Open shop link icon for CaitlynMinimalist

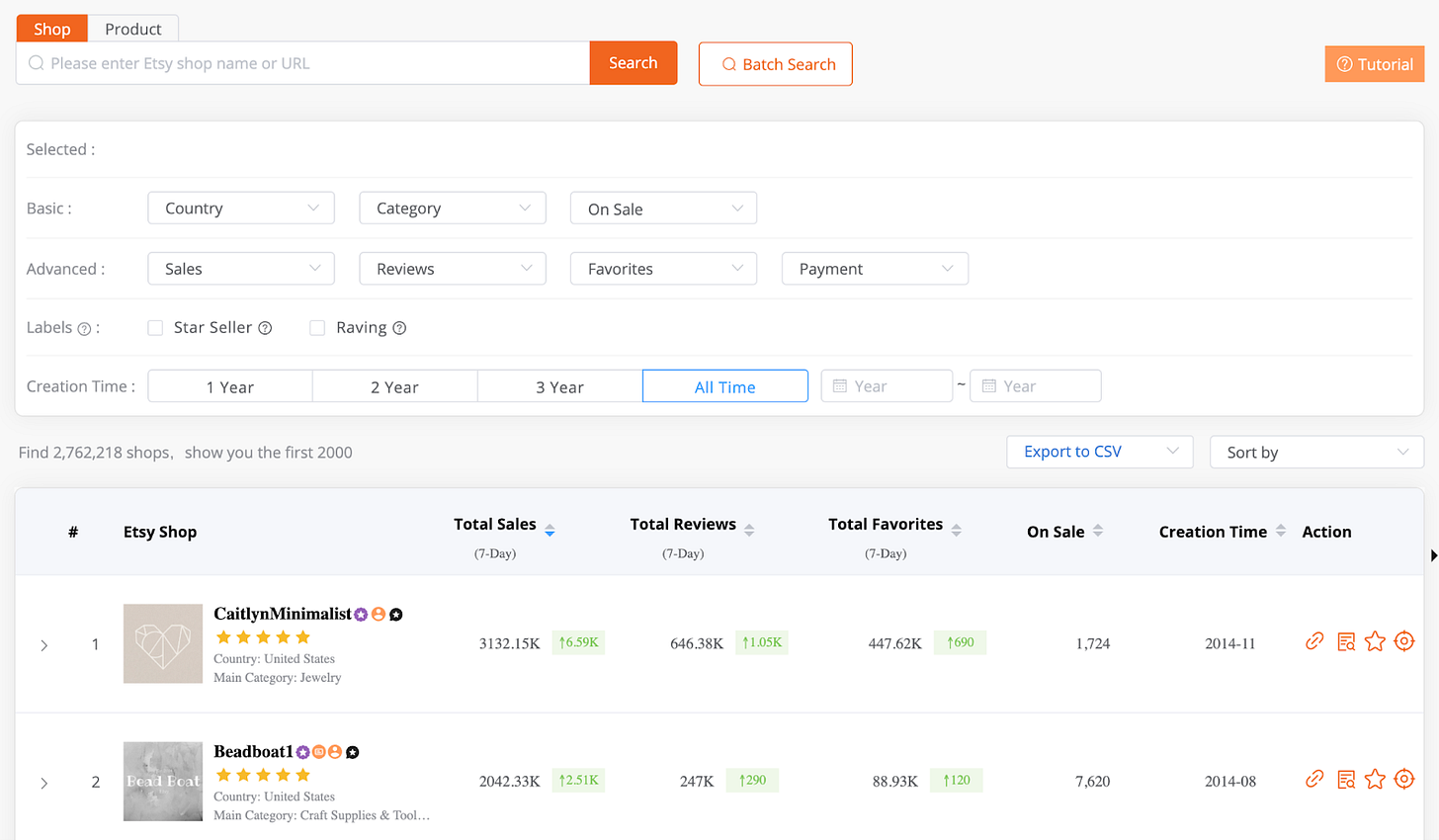1314,641
